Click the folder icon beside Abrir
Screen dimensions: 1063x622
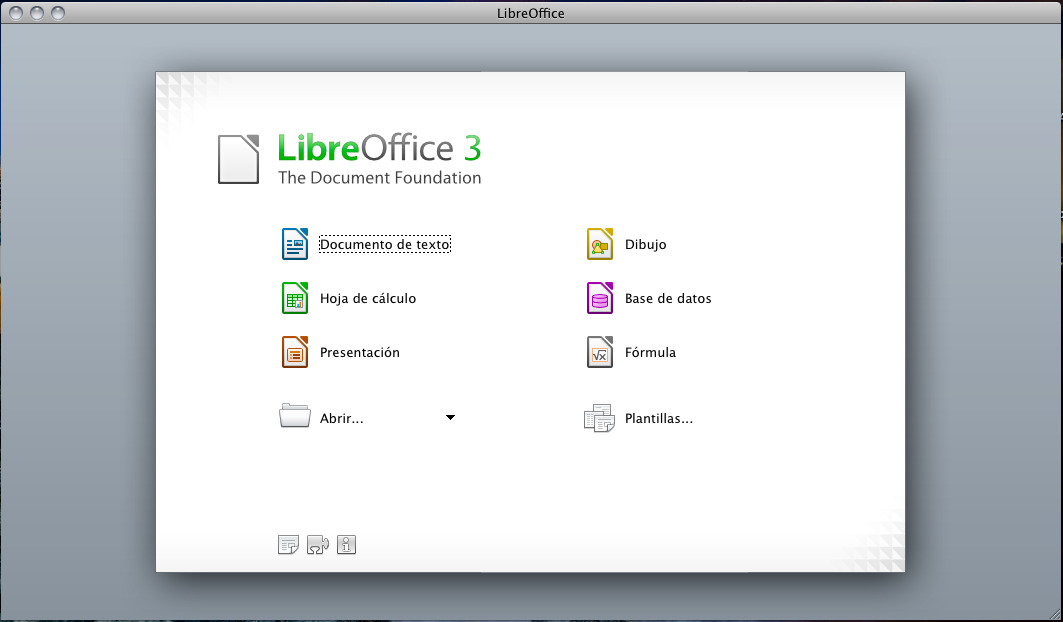(x=293, y=417)
